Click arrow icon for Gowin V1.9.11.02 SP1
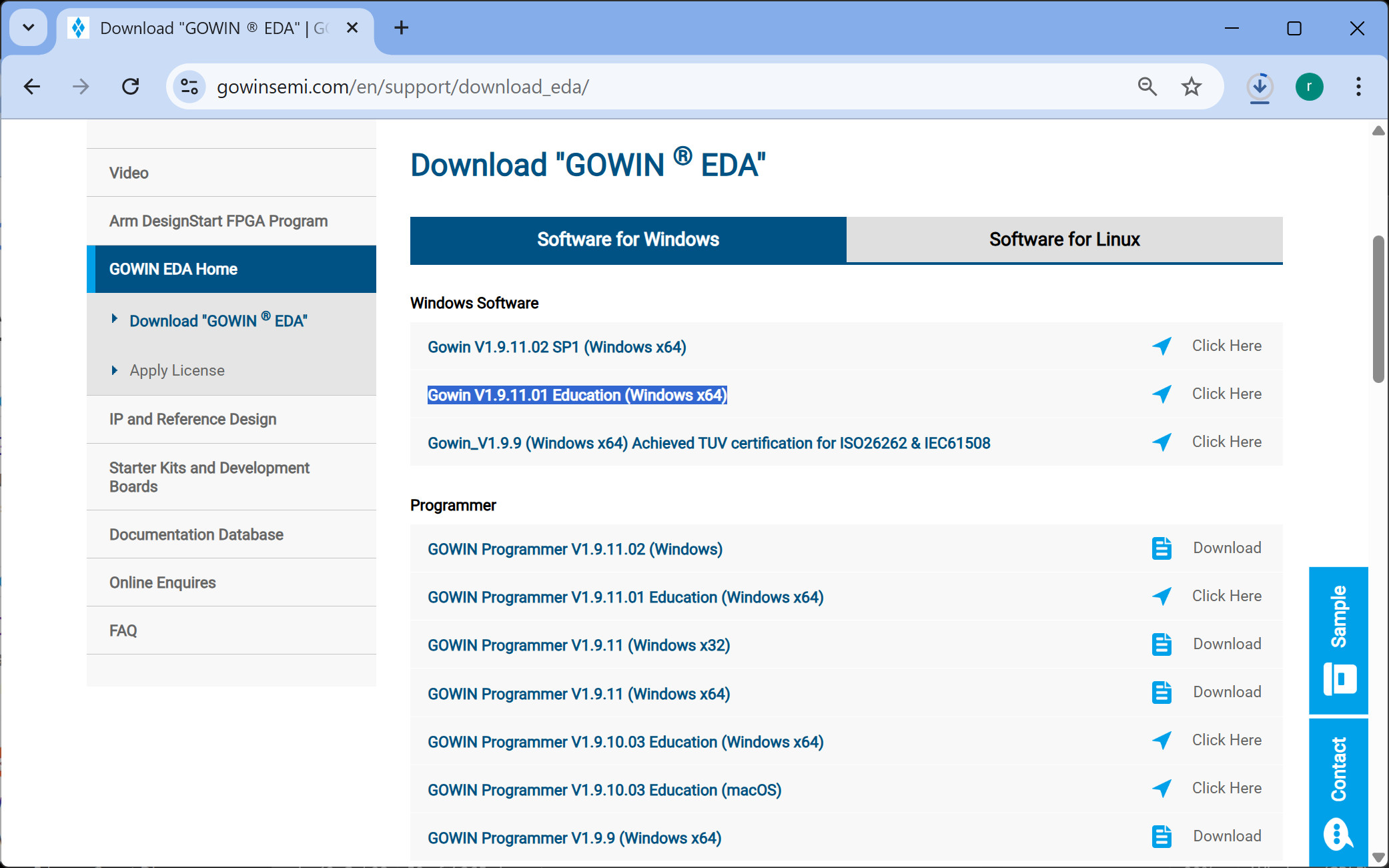Image resolution: width=1389 pixels, height=868 pixels. 1162,346
